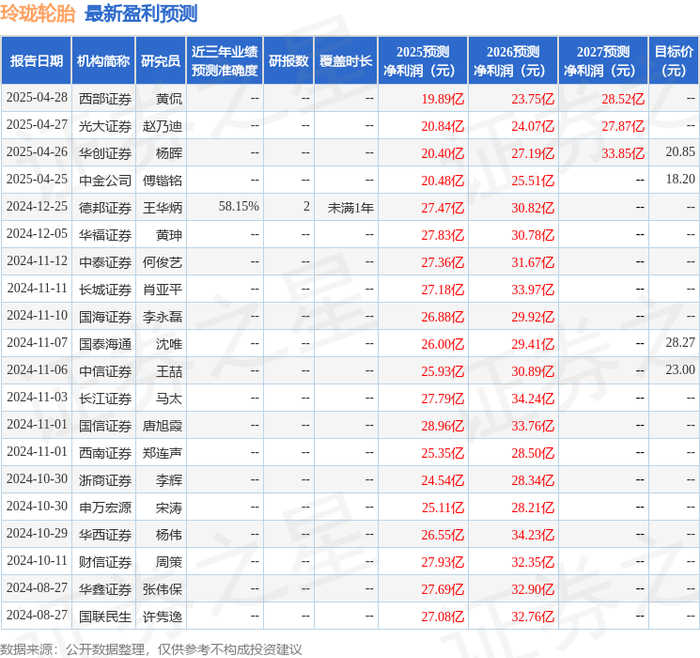This screenshot has height=658, width=700.
Task: Click 财信证券 institution cell
Action: click(x=105, y=562)
